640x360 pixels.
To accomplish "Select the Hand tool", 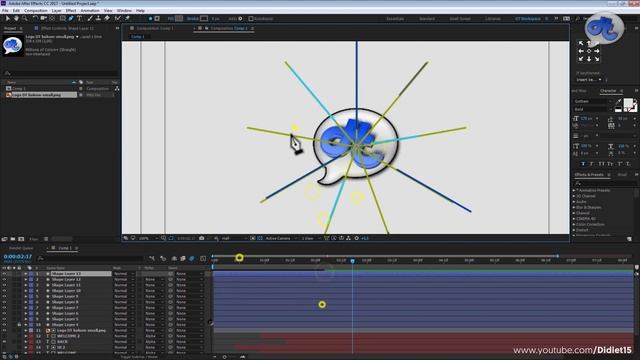I will click(16, 18).
